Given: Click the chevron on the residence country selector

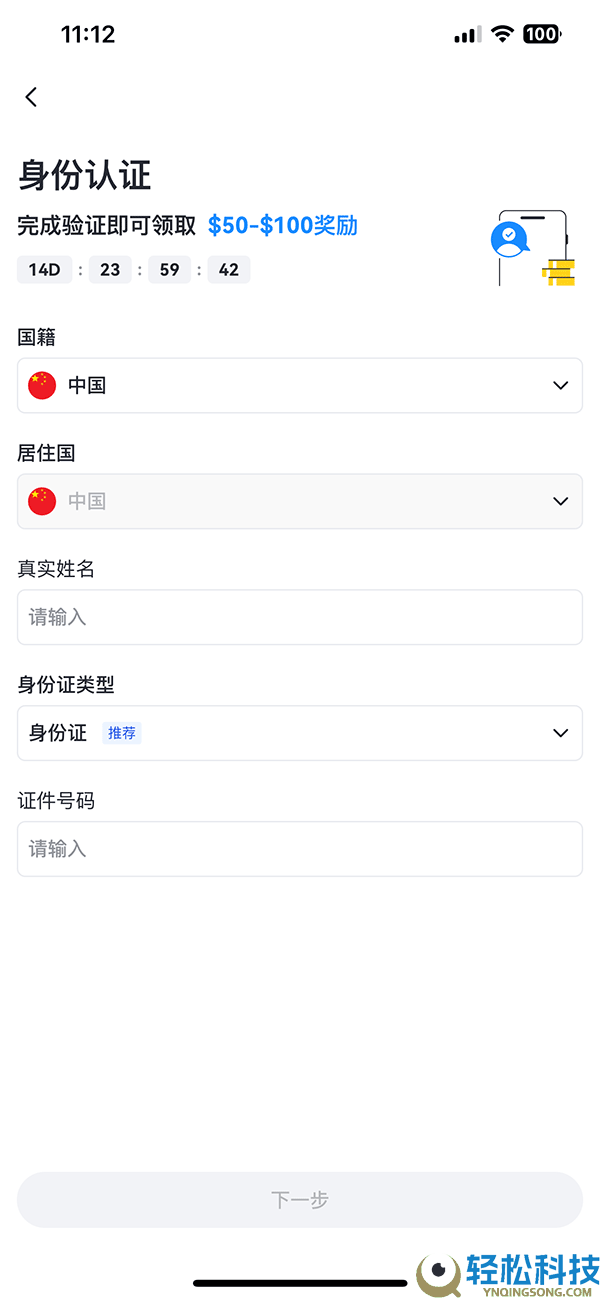Looking at the screenshot, I should click(x=560, y=501).
